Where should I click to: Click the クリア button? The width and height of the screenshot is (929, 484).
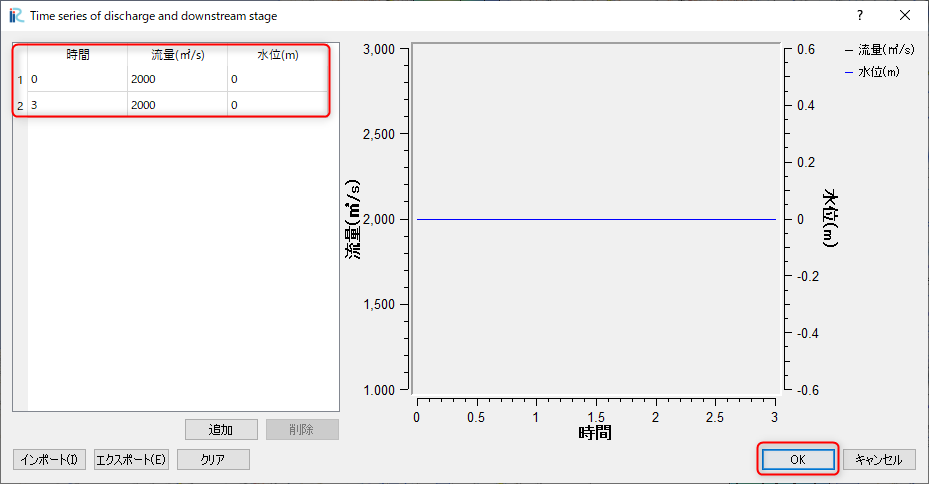point(213,460)
